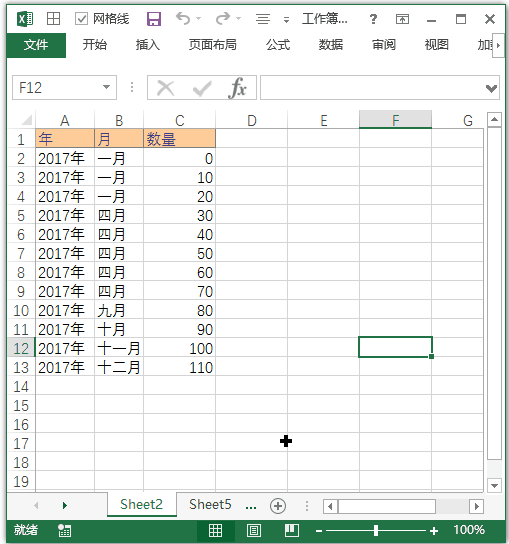This screenshot has width=509, height=544.
Task: Switch to Normal view icon
Action: 215,530
